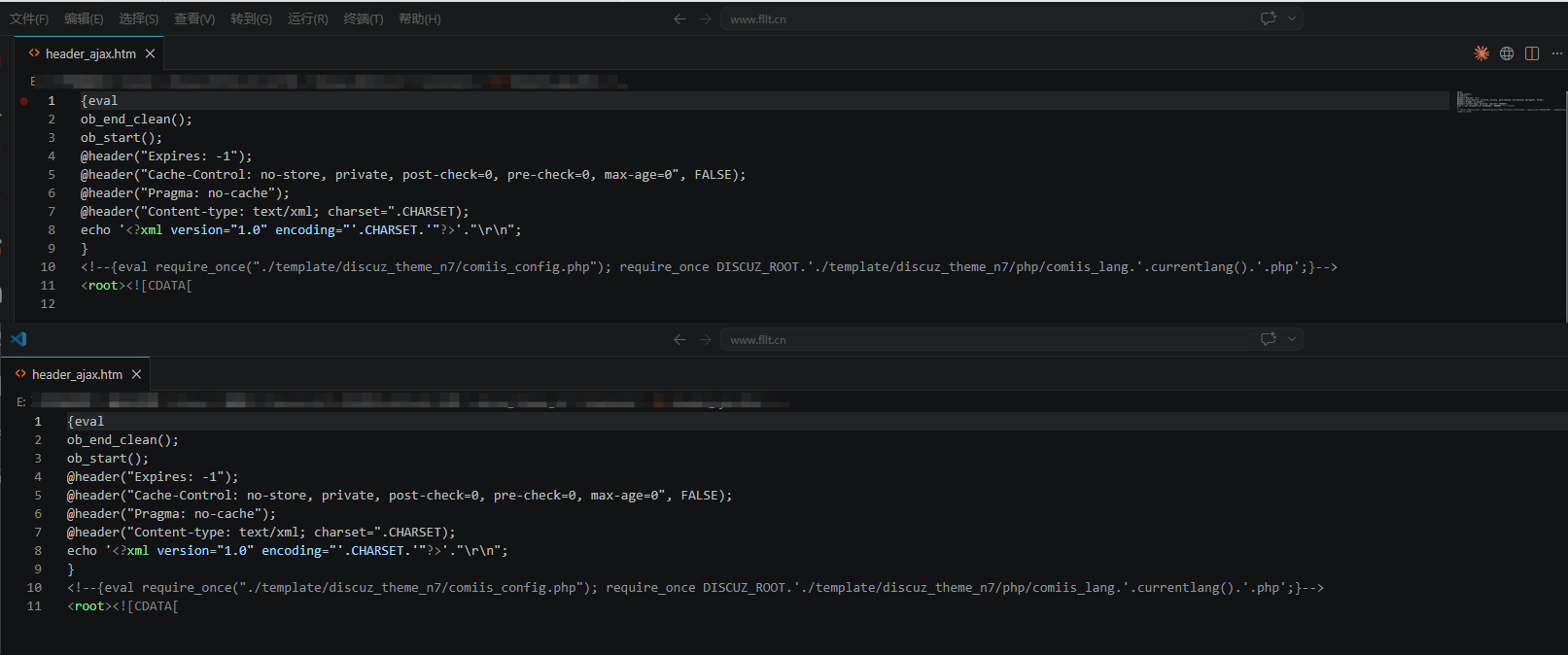This screenshot has width=1568, height=655.
Task: Click line number 10 in top editor
Action: click(48, 267)
